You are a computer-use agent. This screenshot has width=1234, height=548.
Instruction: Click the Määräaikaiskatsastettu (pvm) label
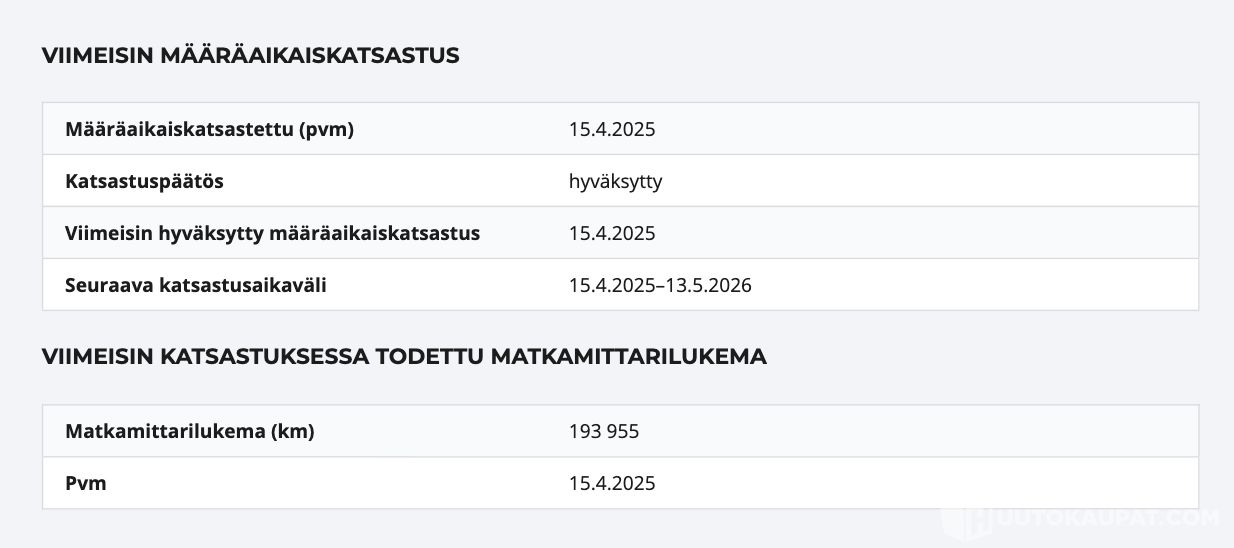209,129
